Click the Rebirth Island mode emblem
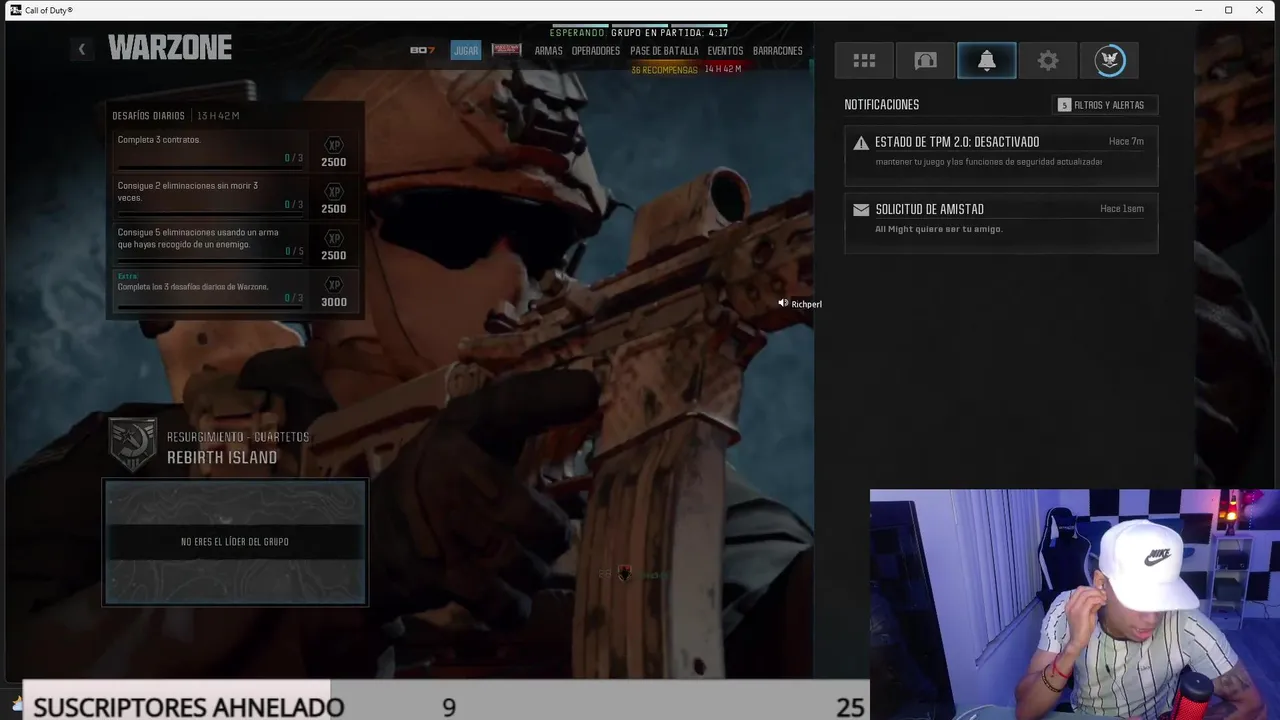The image size is (1280, 720). pos(133,444)
